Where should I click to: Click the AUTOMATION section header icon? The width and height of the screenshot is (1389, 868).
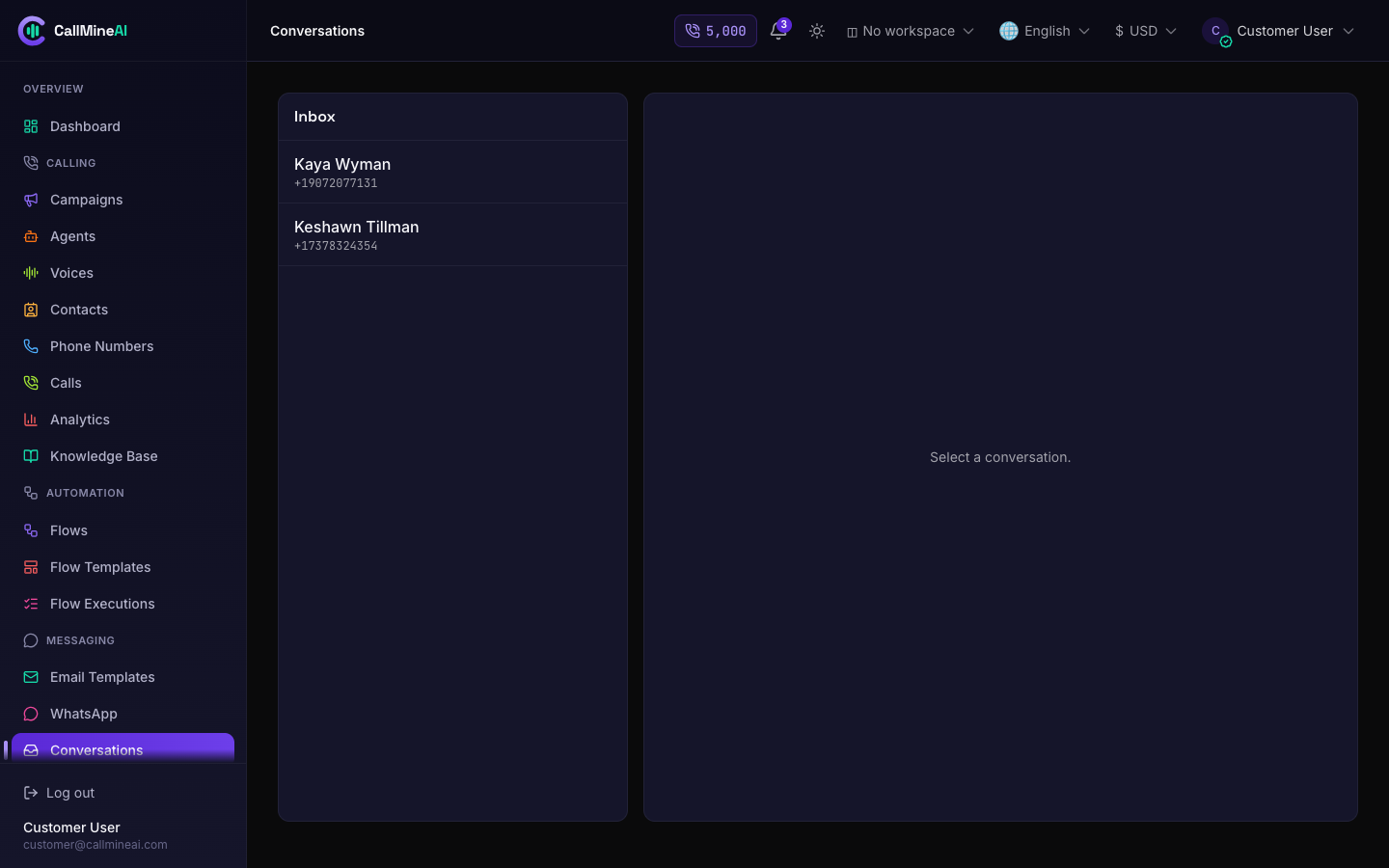tap(31, 493)
